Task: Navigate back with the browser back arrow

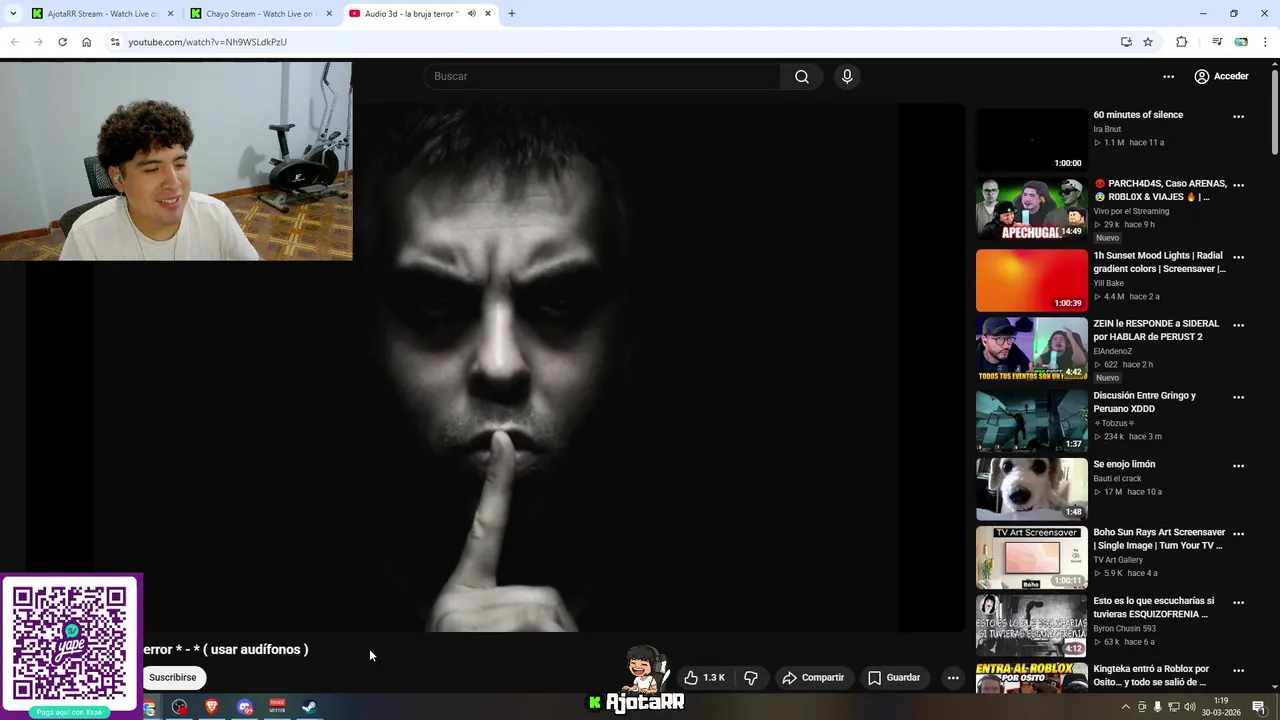Action: point(14,42)
